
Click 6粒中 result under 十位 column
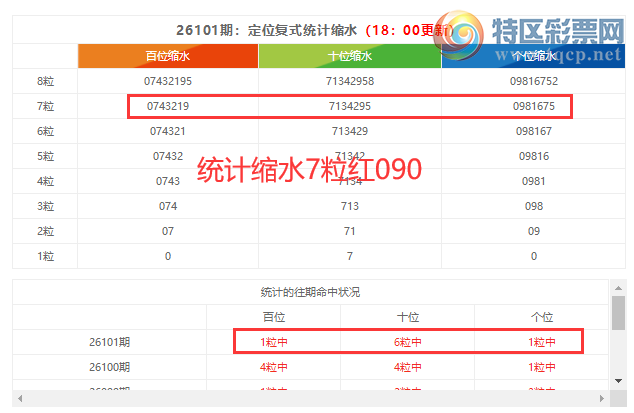click(408, 342)
